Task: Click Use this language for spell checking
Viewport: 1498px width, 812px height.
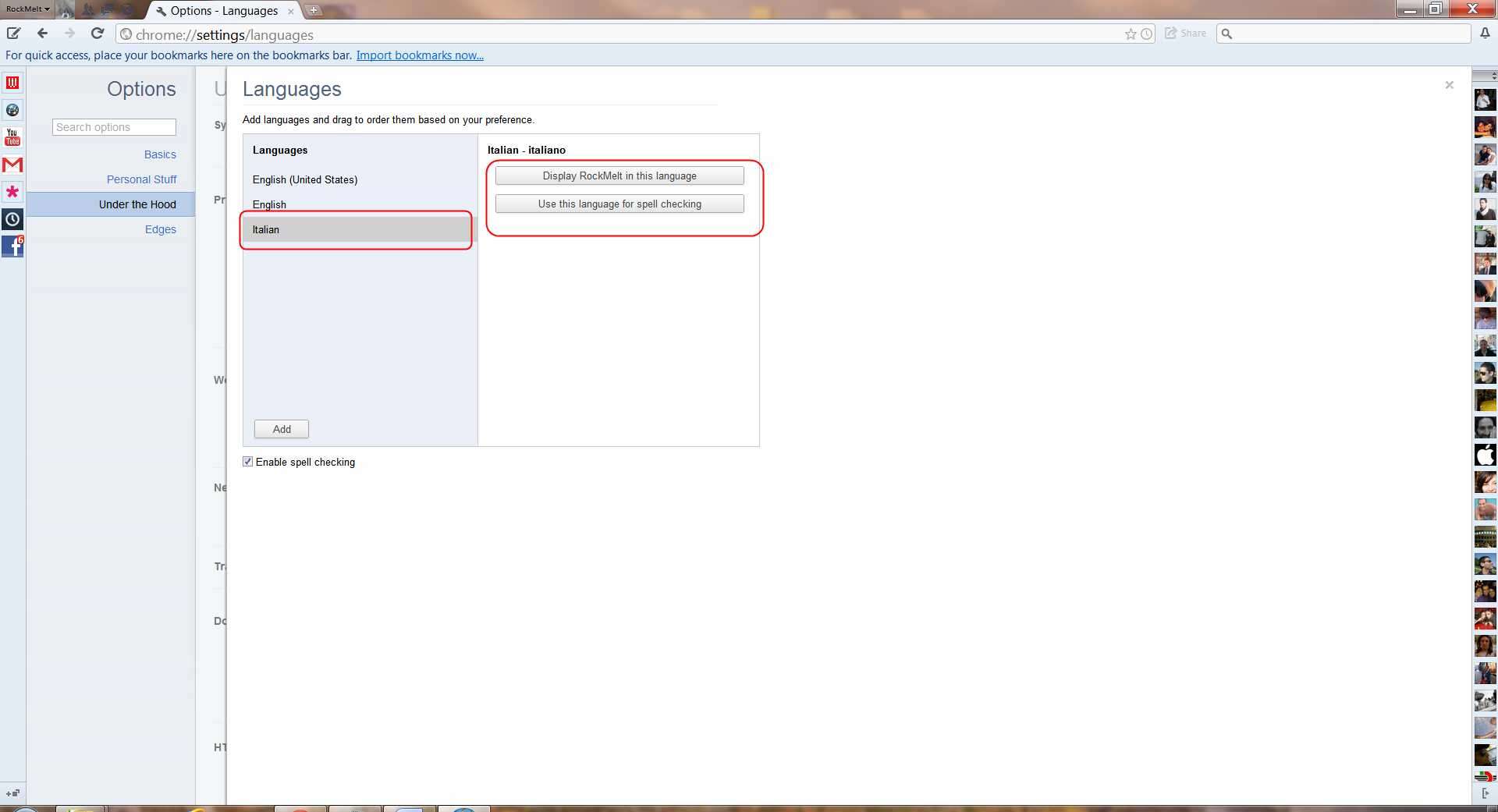Action: click(x=619, y=204)
